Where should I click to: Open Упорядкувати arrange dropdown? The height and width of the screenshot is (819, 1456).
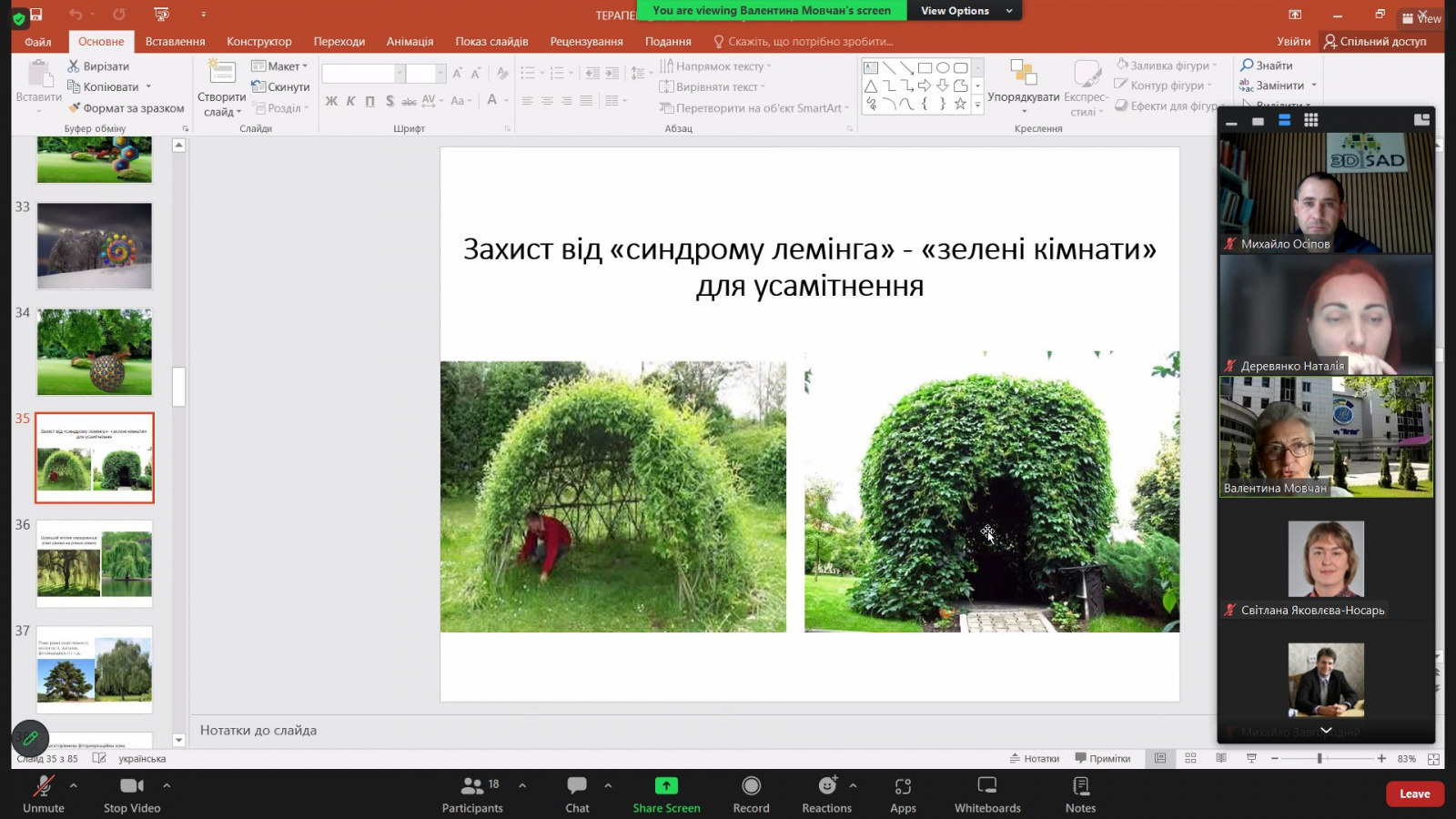pyautogui.click(x=1024, y=87)
